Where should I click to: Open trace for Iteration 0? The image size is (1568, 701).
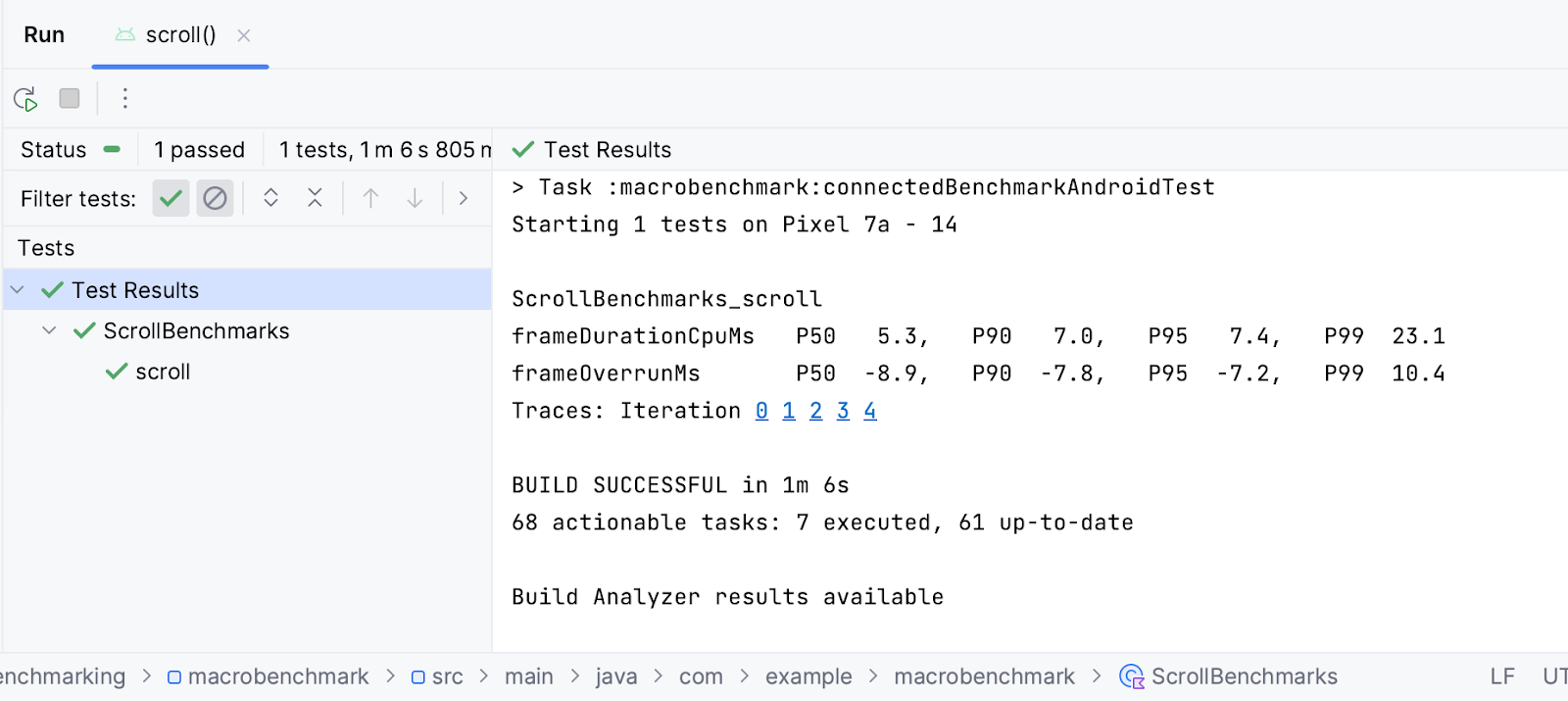761,411
